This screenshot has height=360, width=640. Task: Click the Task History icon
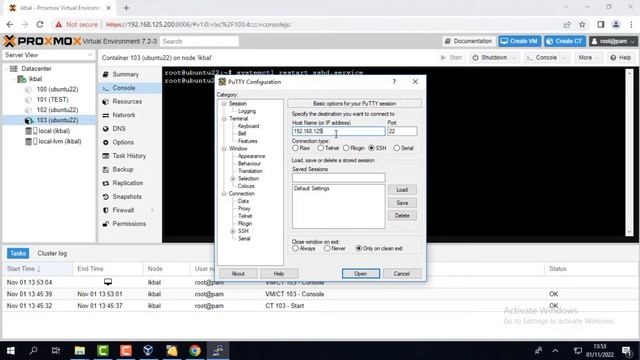pyautogui.click(x=106, y=156)
